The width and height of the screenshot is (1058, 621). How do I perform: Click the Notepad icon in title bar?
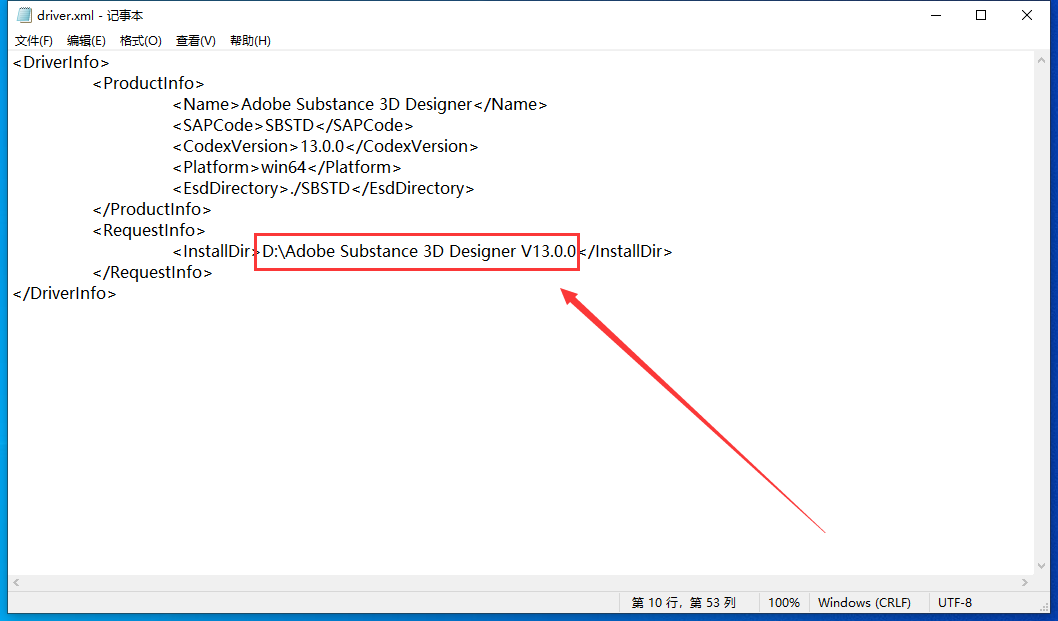click(x=24, y=15)
